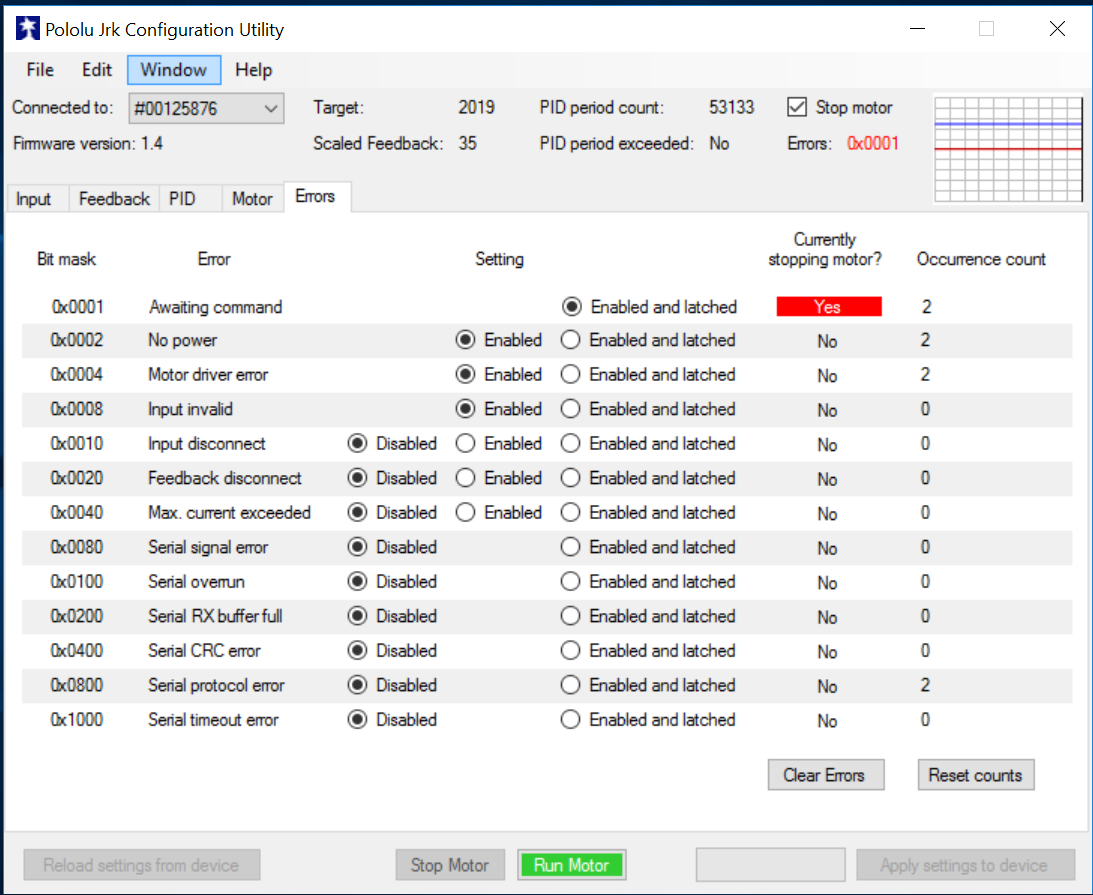Select Enabled and latched for Serial overrun
Image resolution: width=1093 pixels, height=895 pixels.
648,581
